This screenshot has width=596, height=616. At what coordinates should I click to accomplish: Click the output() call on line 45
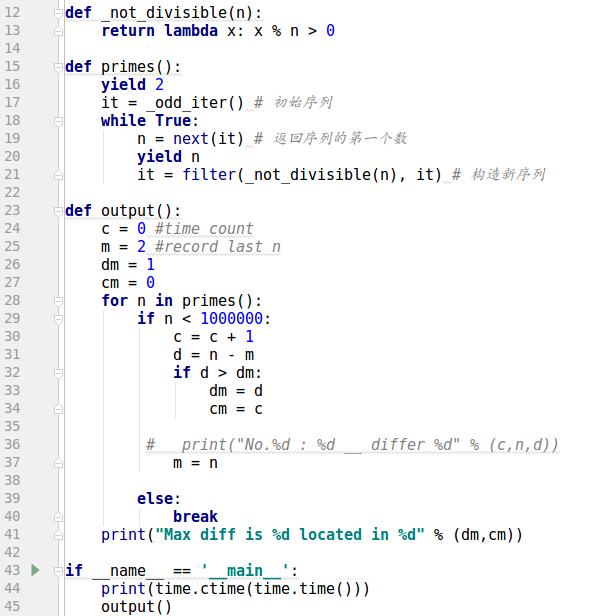(x=136, y=607)
